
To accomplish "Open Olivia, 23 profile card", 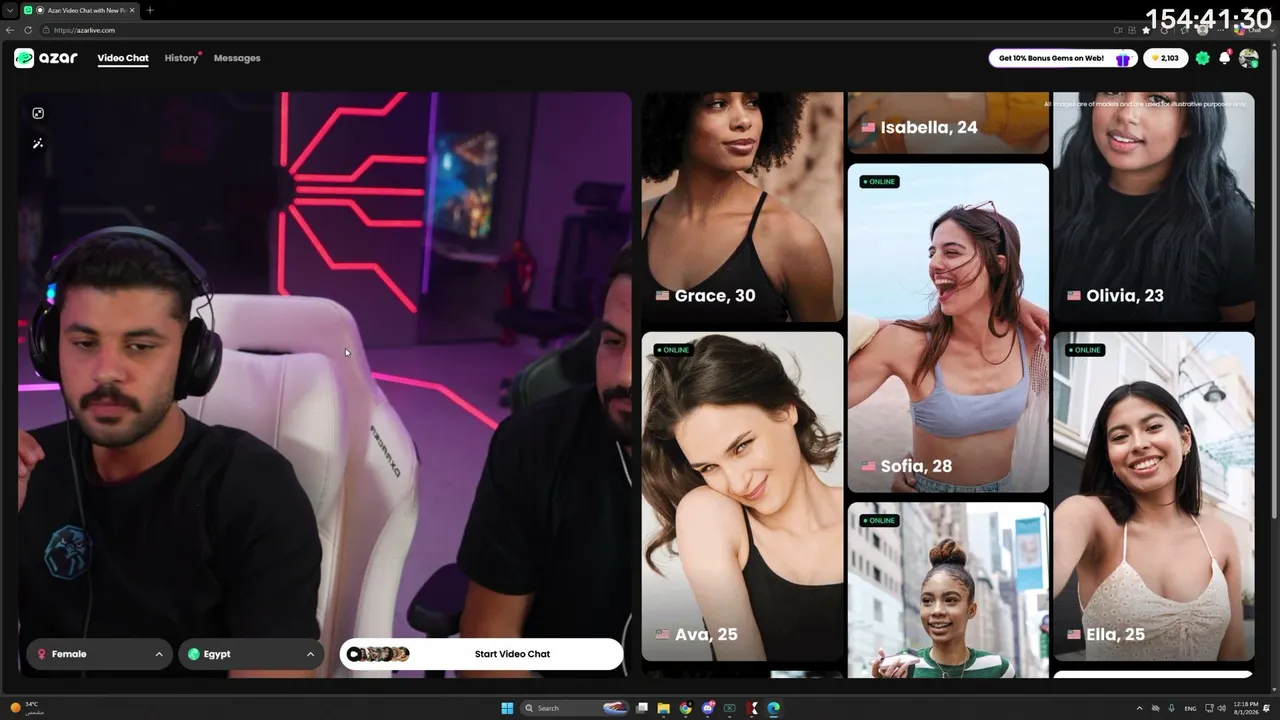I will pos(1154,207).
